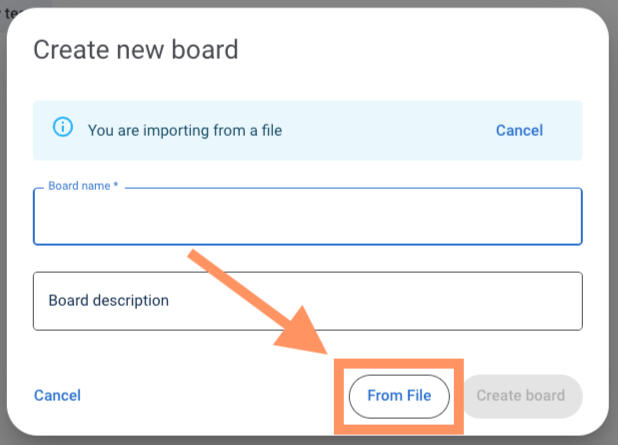This screenshot has height=445, width=618.
Task: Cancel the dialog using the bottom-left Cancel
Action: click(x=57, y=396)
